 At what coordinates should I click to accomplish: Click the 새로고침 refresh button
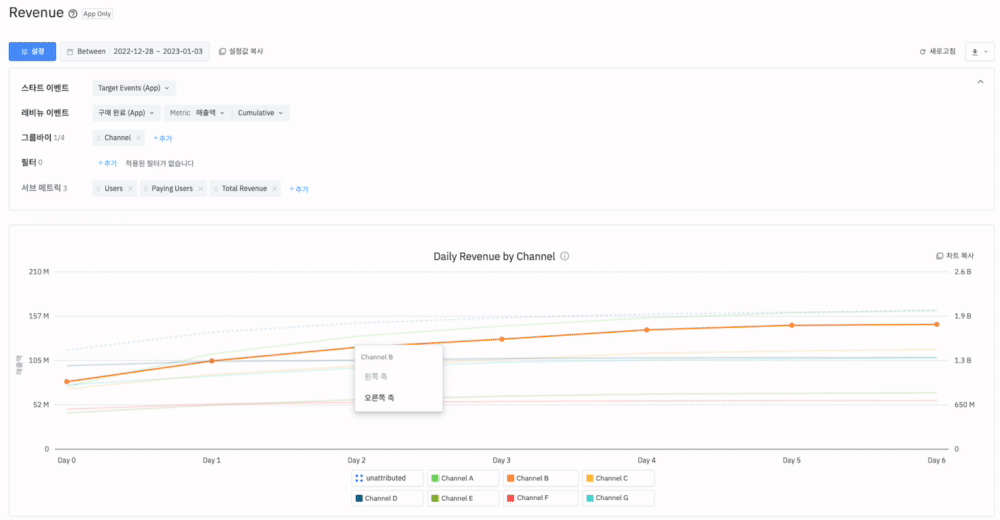[x=937, y=51]
